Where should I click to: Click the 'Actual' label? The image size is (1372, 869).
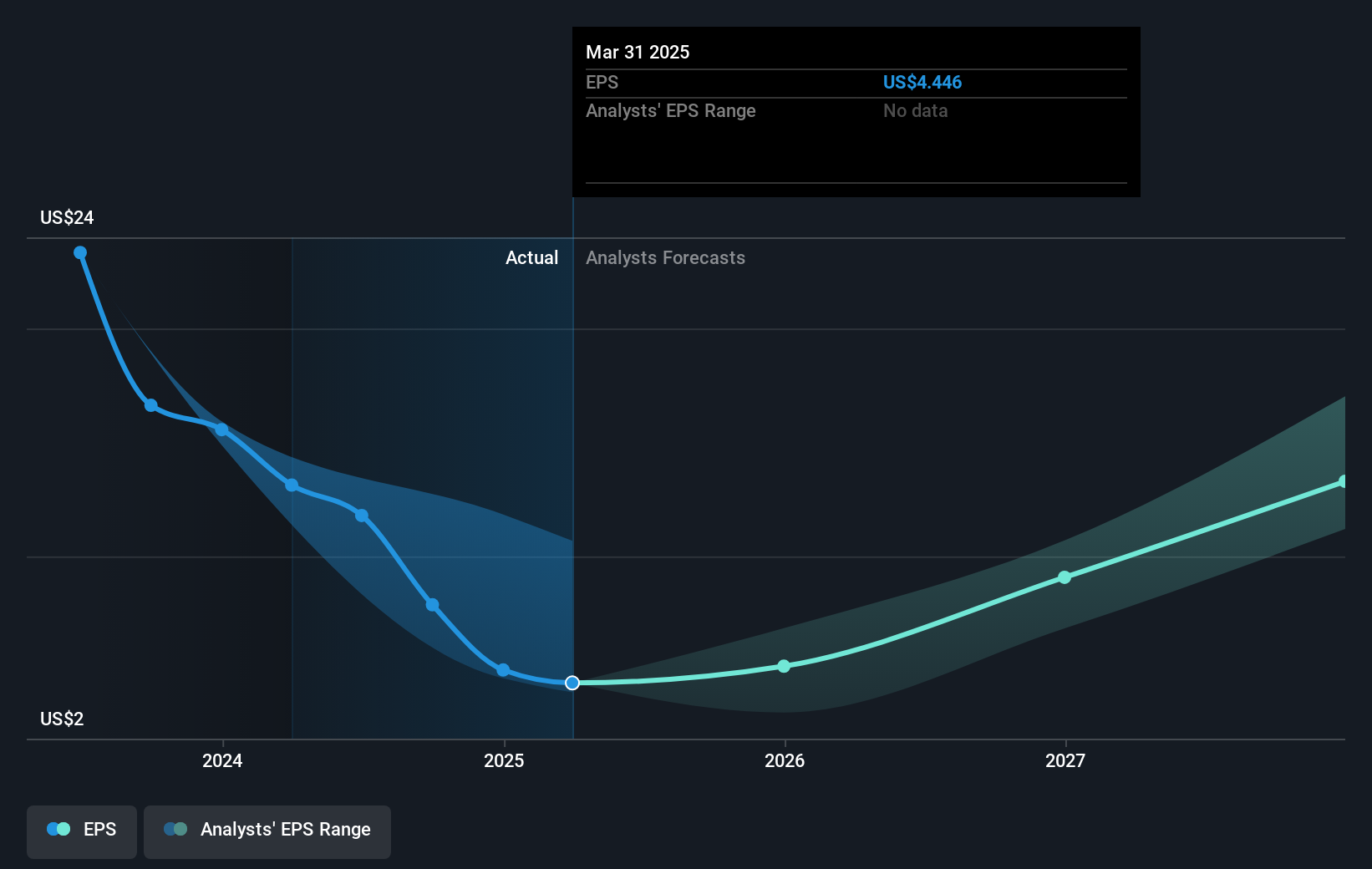click(531, 257)
